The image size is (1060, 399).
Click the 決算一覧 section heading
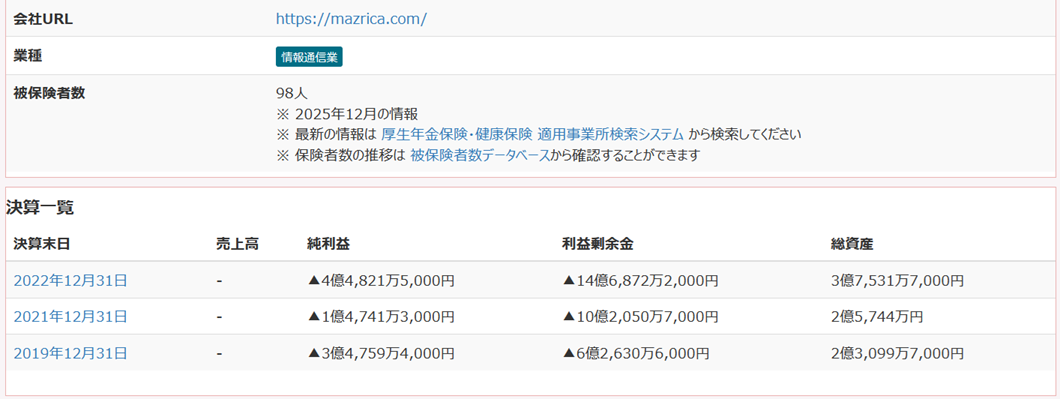coord(40,208)
